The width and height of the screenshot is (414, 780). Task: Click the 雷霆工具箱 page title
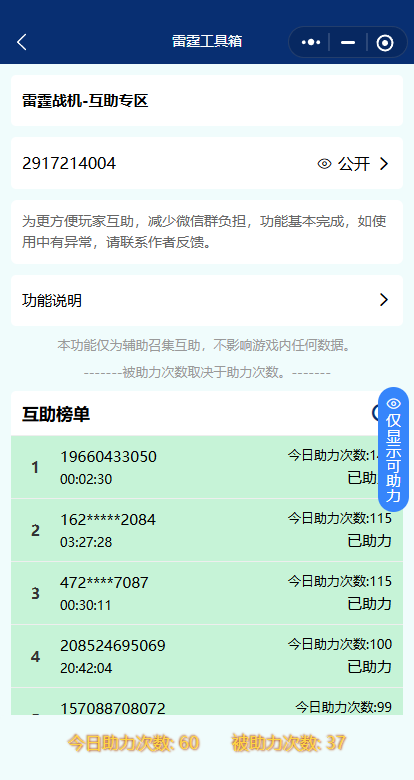[x=207, y=41]
